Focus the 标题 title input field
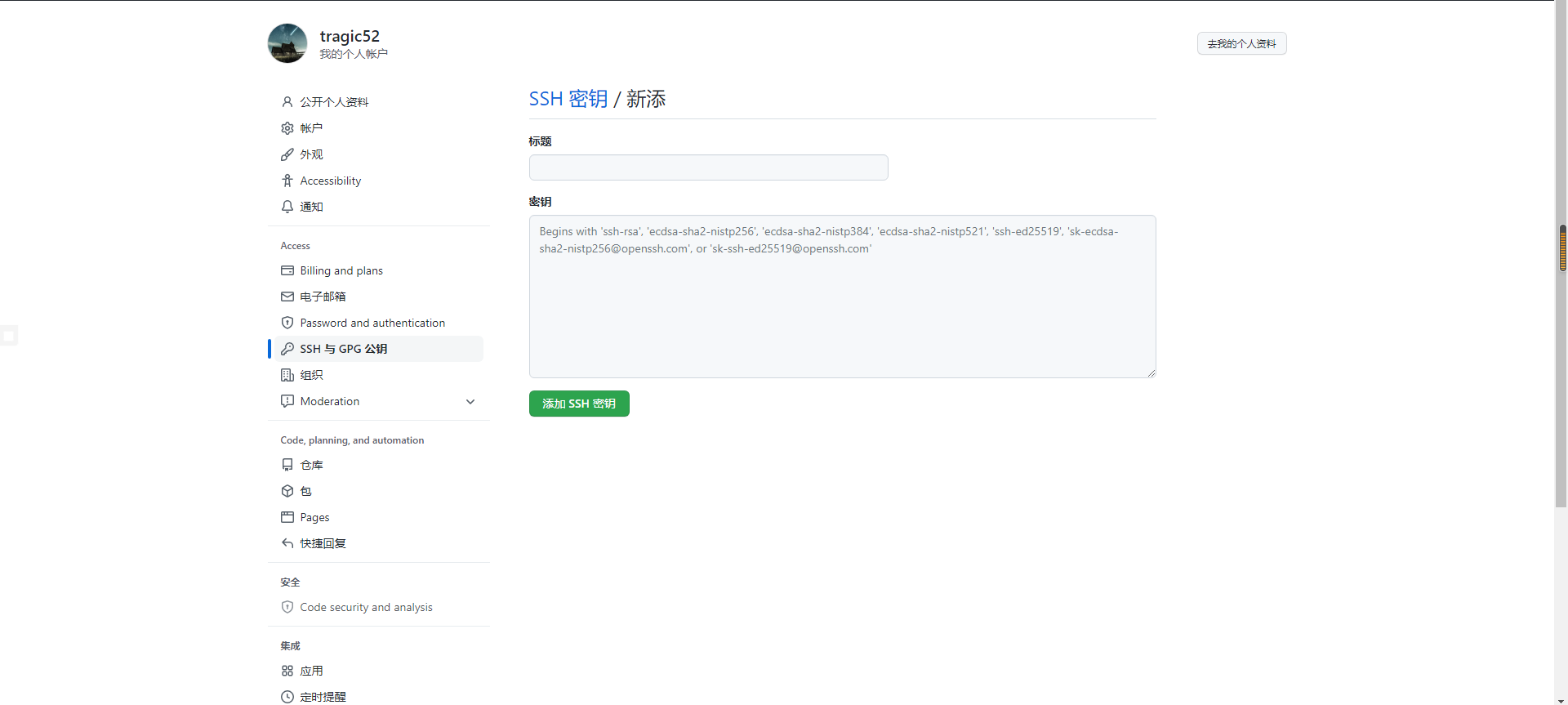This screenshot has height=705, width=1568. tap(708, 167)
